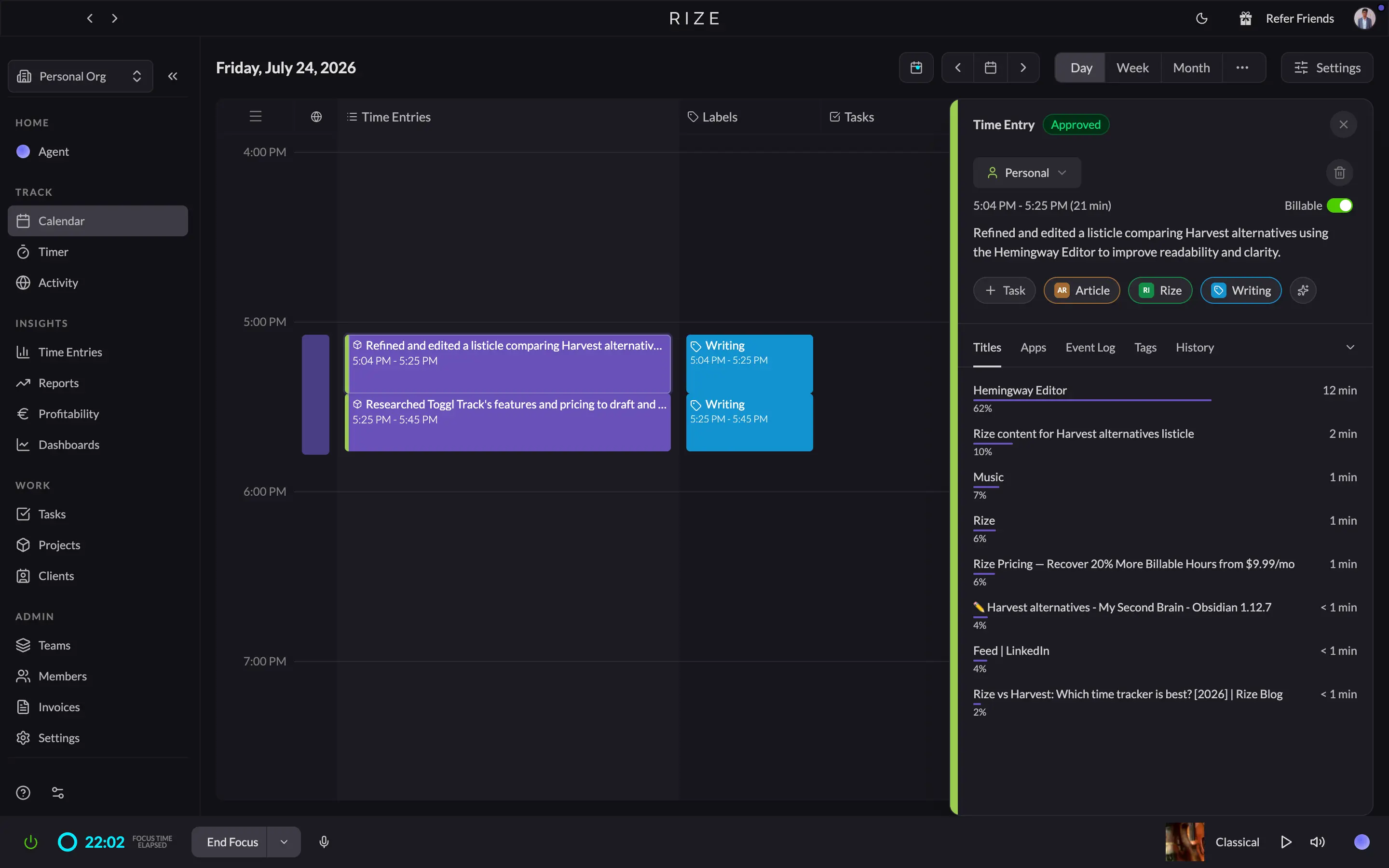Screen dimensions: 1389x868
Task: Jump to today with calendar icon
Action: 916,68
